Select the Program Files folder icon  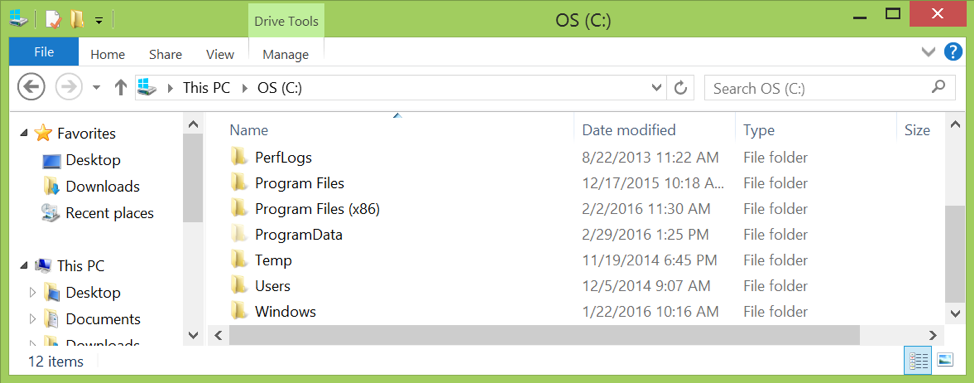[x=239, y=183]
